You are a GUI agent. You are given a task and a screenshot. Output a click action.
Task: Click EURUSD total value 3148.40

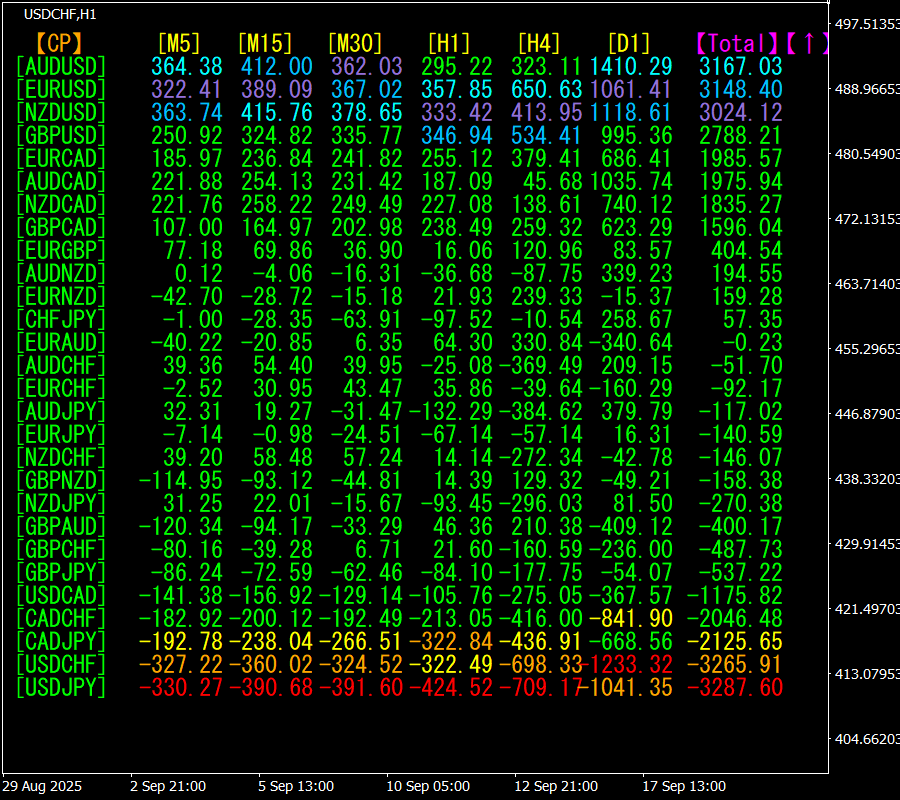click(741, 90)
